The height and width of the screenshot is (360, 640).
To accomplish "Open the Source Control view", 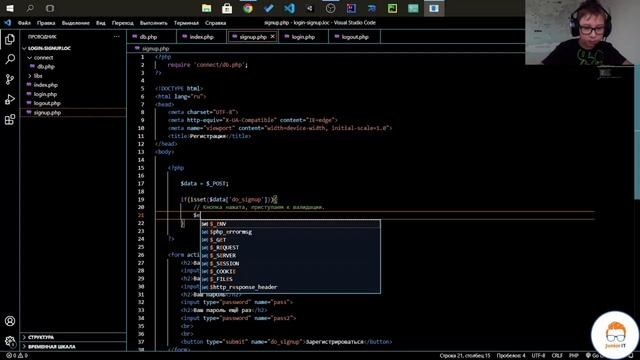I will pyautogui.click(x=10, y=79).
